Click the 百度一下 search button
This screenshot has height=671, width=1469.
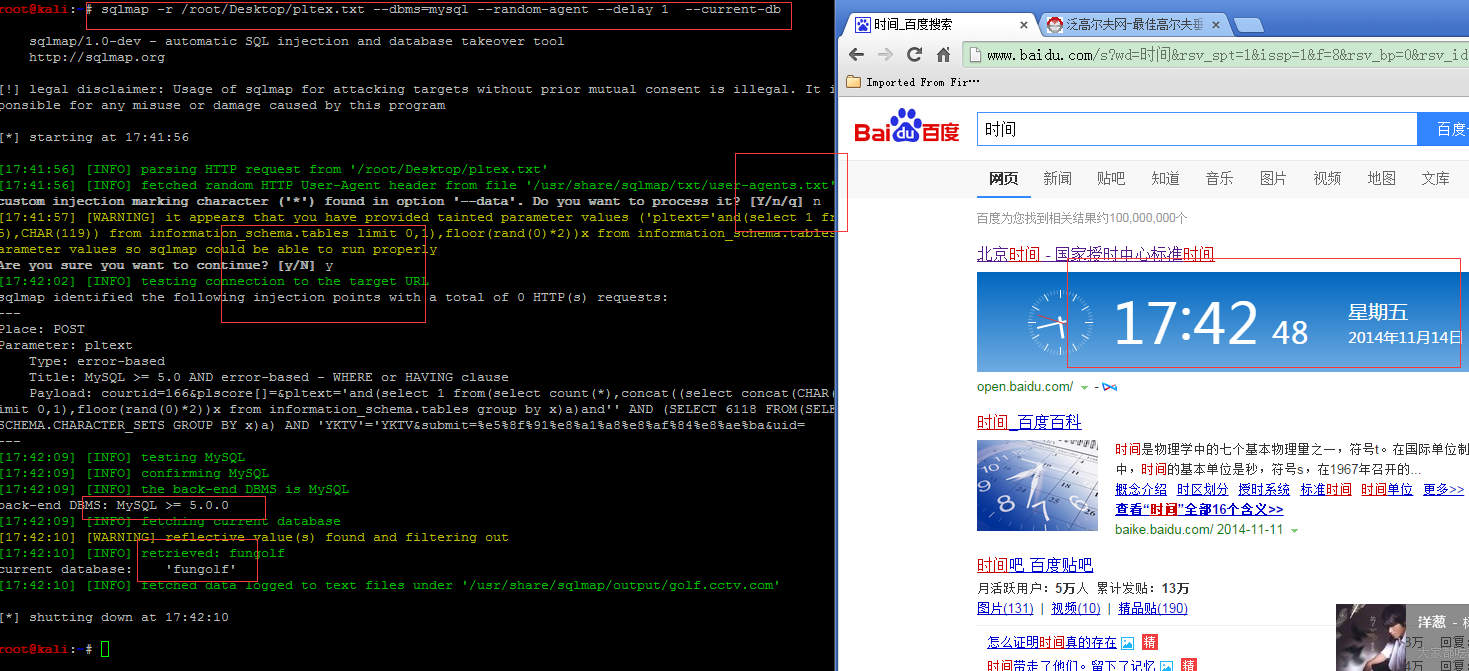[x=1443, y=129]
